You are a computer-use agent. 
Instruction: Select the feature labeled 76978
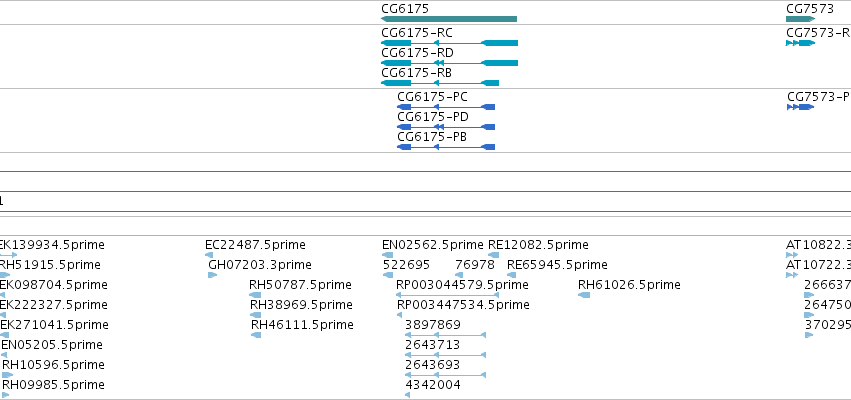(475, 265)
